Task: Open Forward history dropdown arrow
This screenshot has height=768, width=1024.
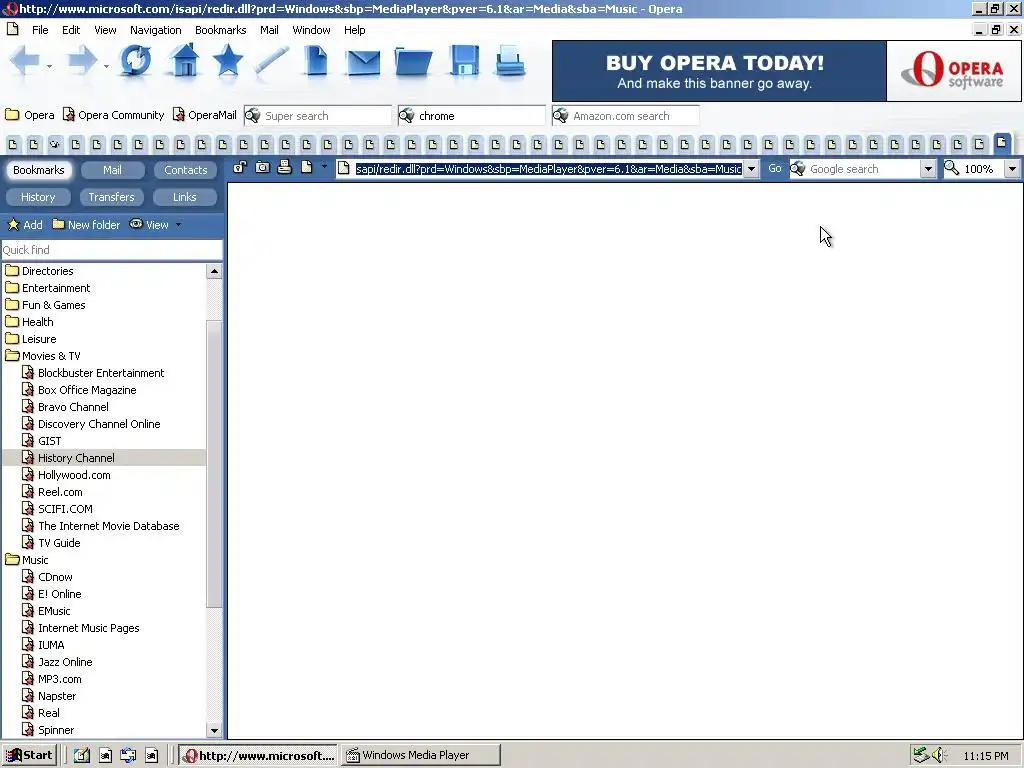Action: pyautogui.click(x=106, y=66)
